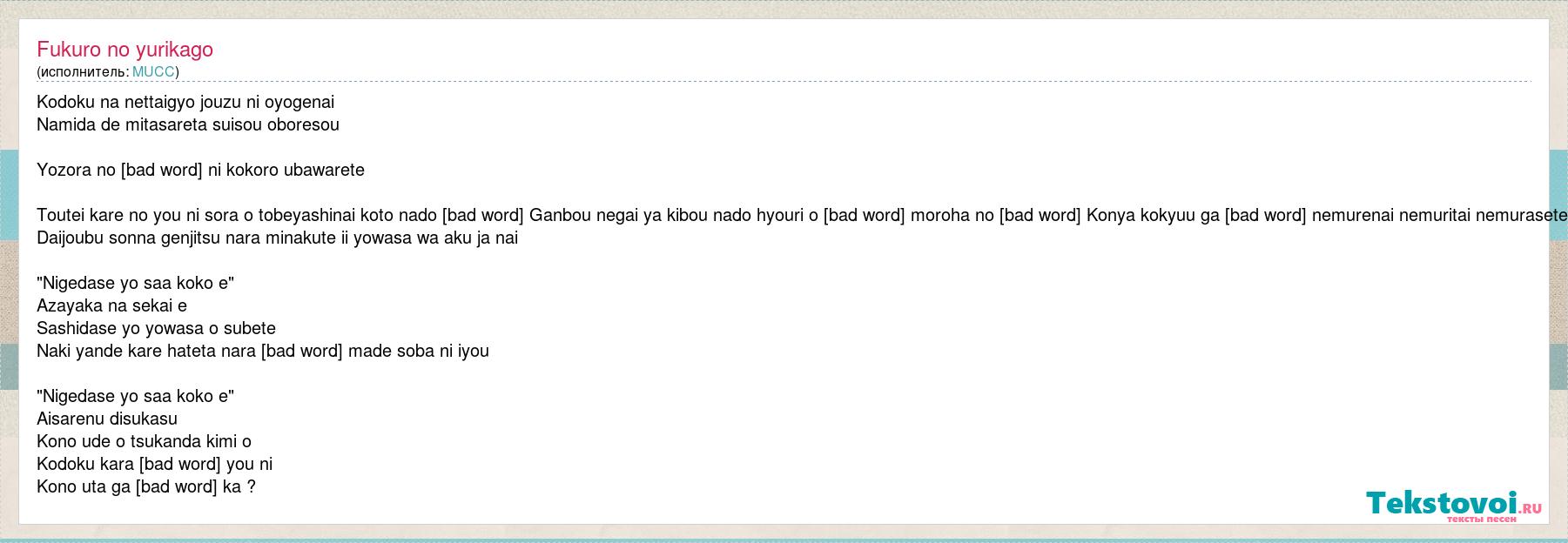The width and height of the screenshot is (1568, 543).
Task: Select the first 'Nigedase yo saa koko e' line
Action: pos(136,283)
